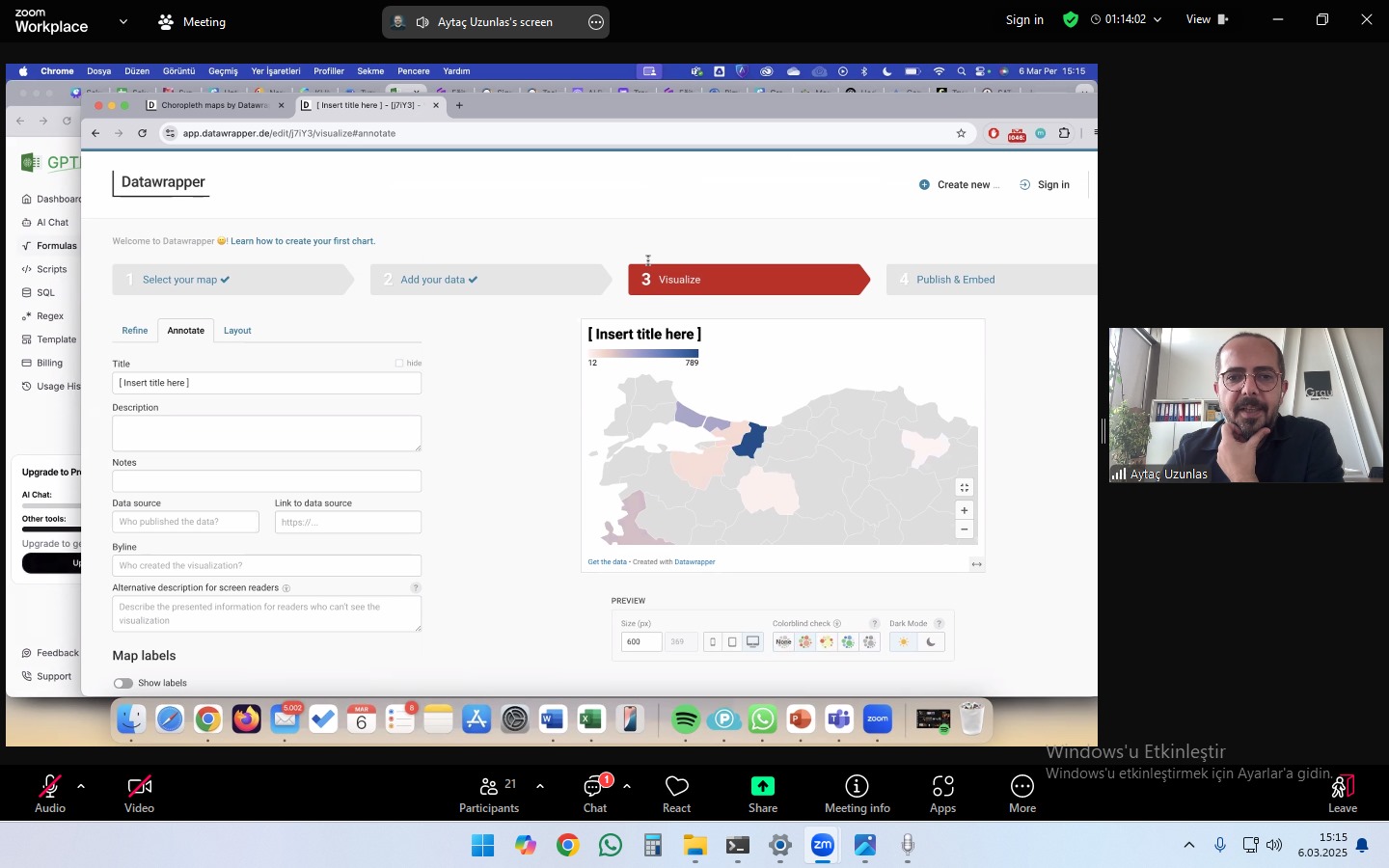Expand the Zoom Workplace dropdown arrow
The image size is (1389, 868).
click(123, 21)
